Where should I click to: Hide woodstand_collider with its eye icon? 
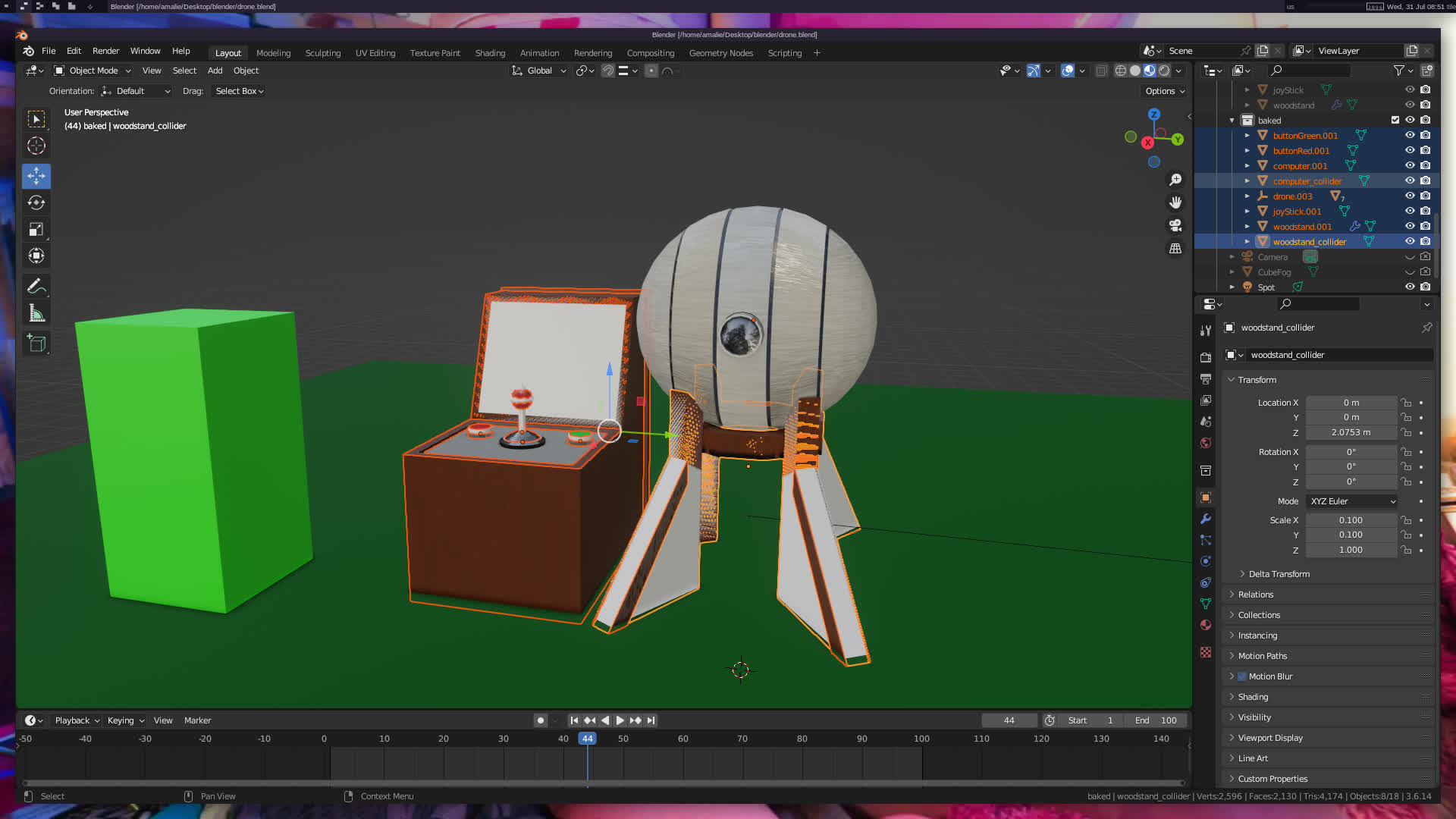[1410, 242]
